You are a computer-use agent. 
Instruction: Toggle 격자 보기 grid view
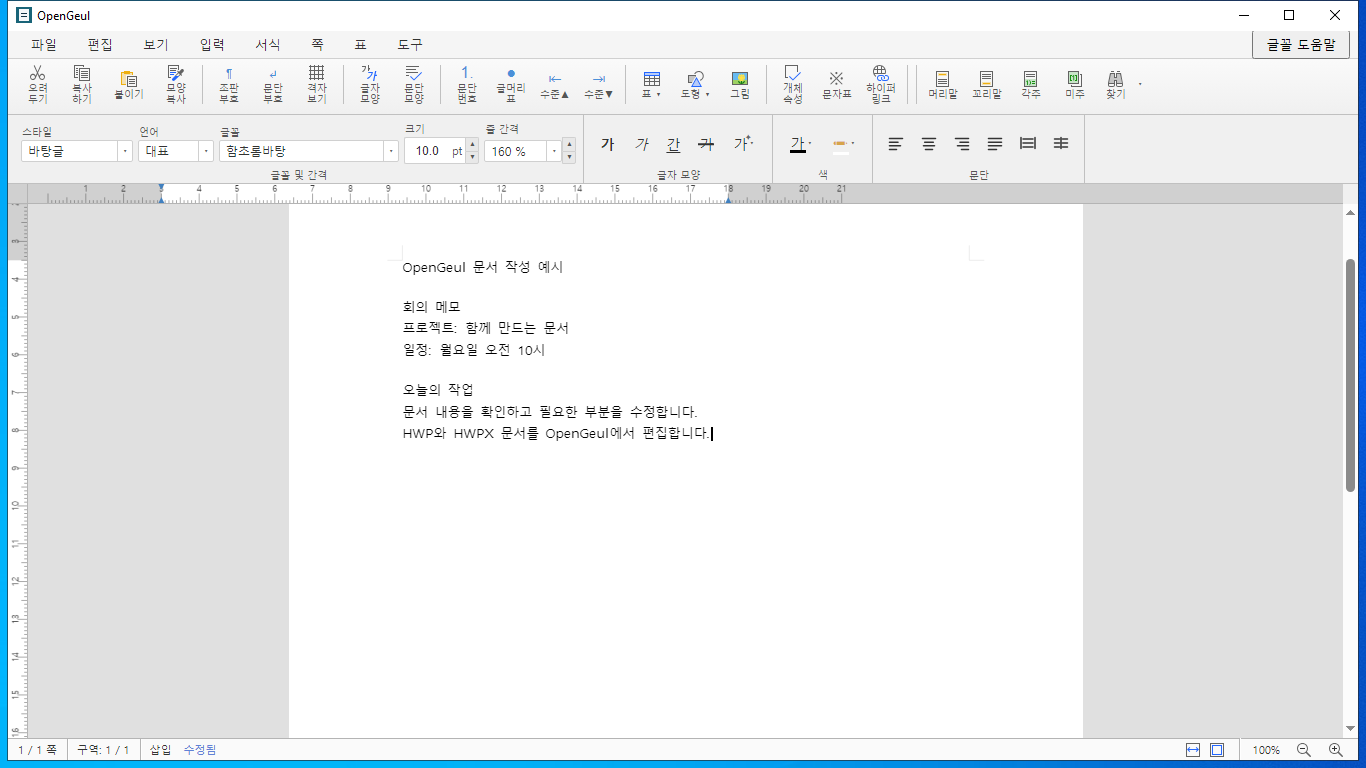click(317, 84)
